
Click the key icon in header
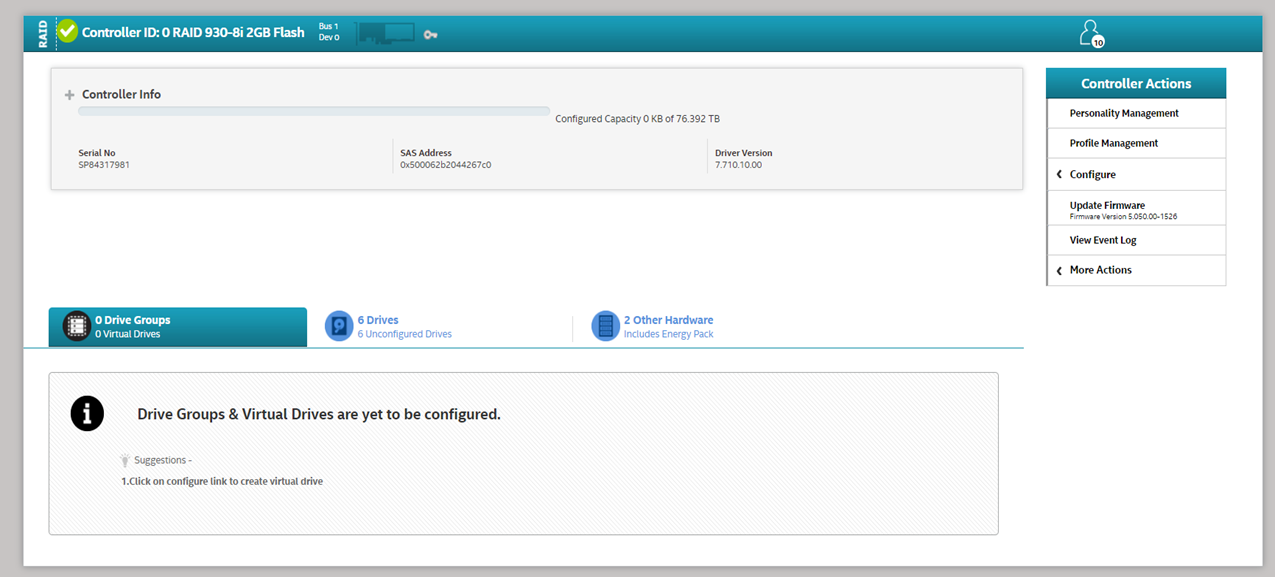tap(430, 35)
